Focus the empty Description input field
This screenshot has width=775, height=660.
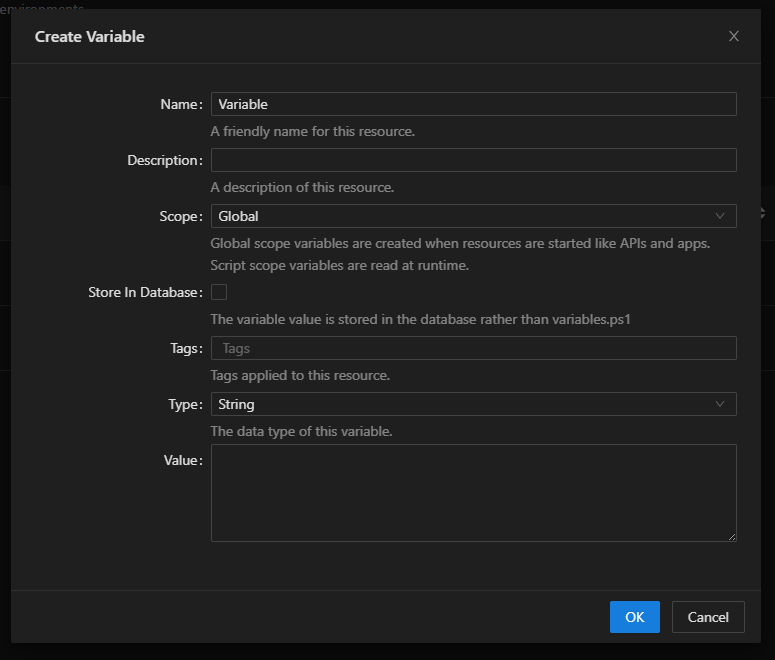(473, 160)
